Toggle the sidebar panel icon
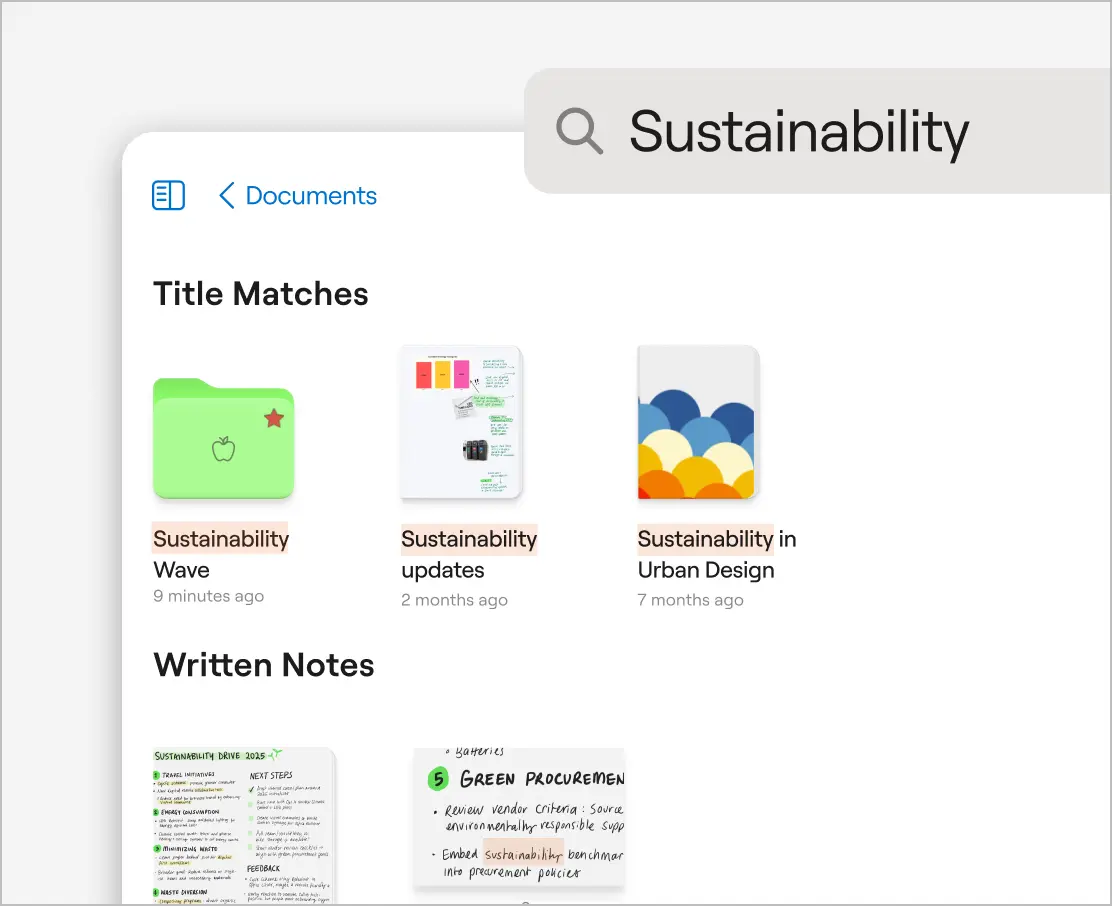1112x906 pixels. pyautogui.click(x=169, y=196)
